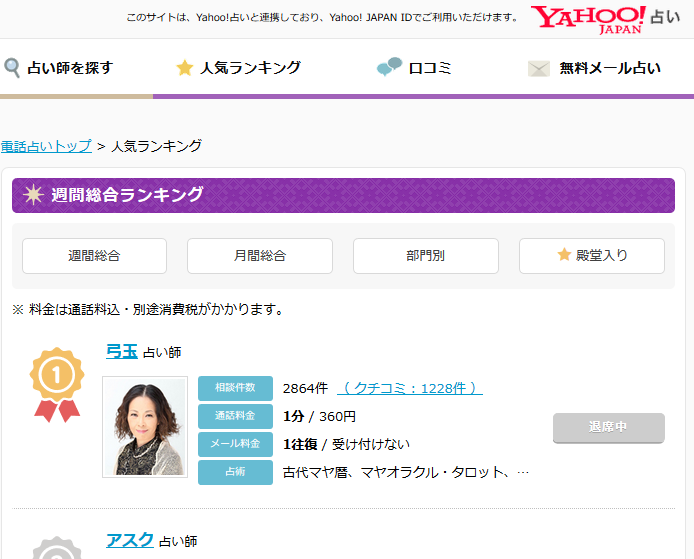Screen dimensions: 694x559
Task: Follow the 電話占いトップ breadcrumb link
Action: [x=46, y=146]
